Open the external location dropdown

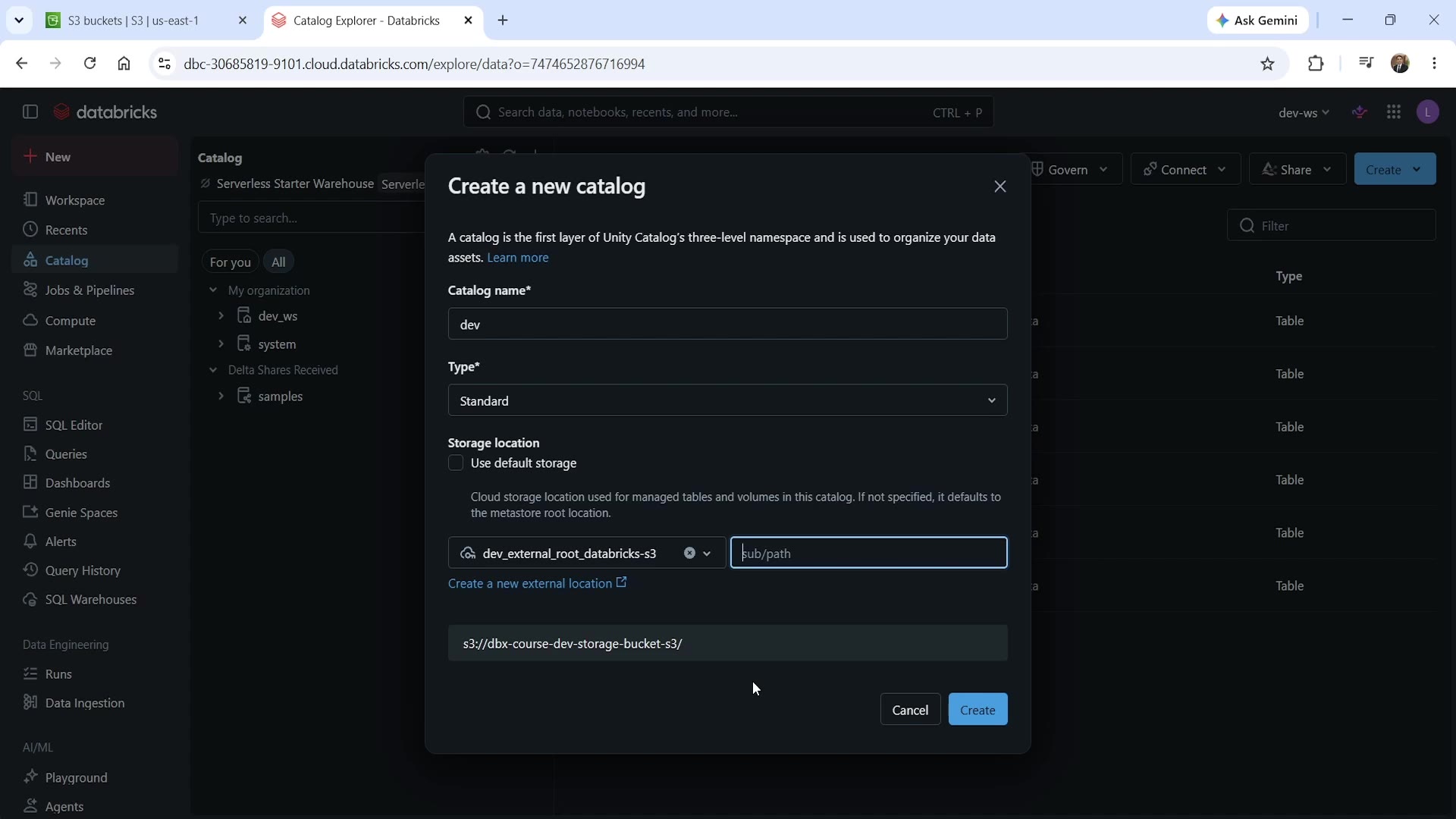pyautogui.click(x=708, y=554)
